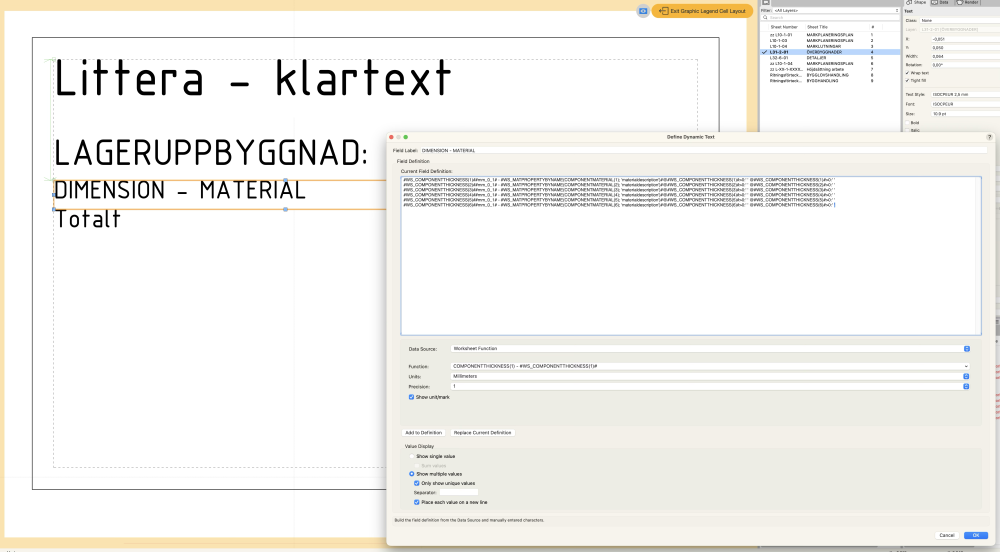This screenshot has height=552, width=1000.
Task: Click the blue eye visibility icon
Action: point(643,10)
